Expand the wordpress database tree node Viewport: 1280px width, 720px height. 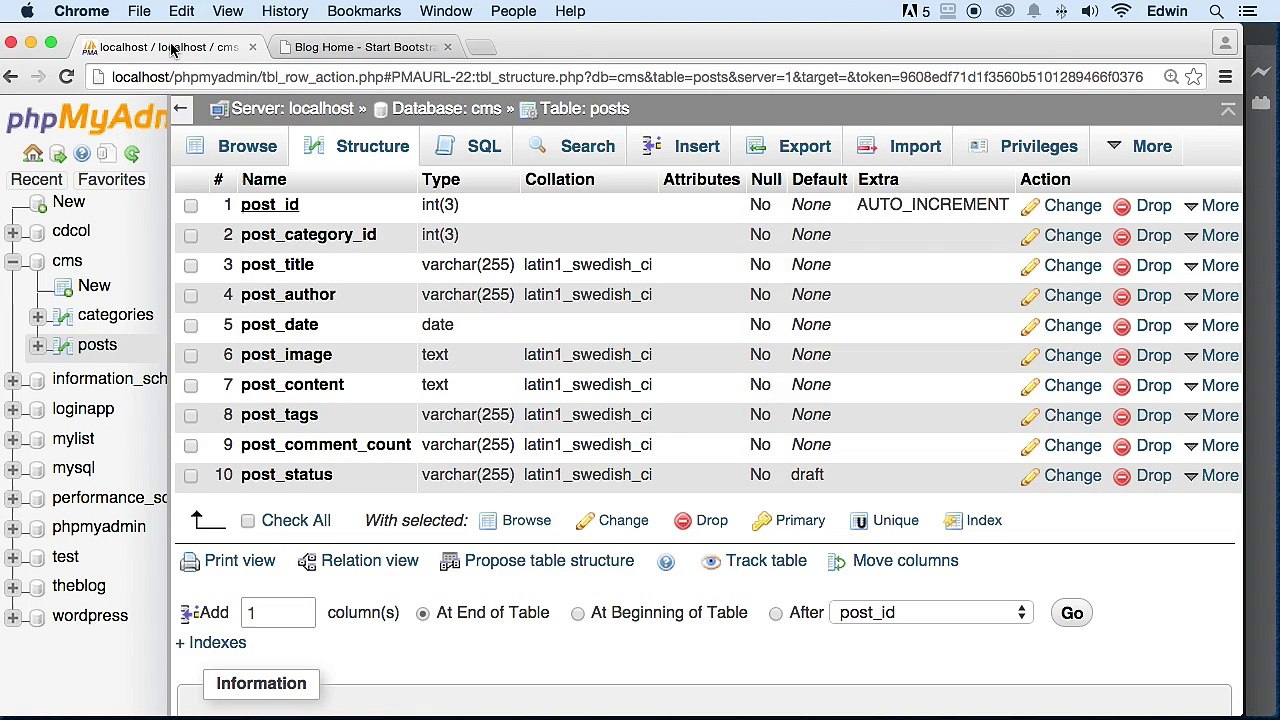point(12,617)
